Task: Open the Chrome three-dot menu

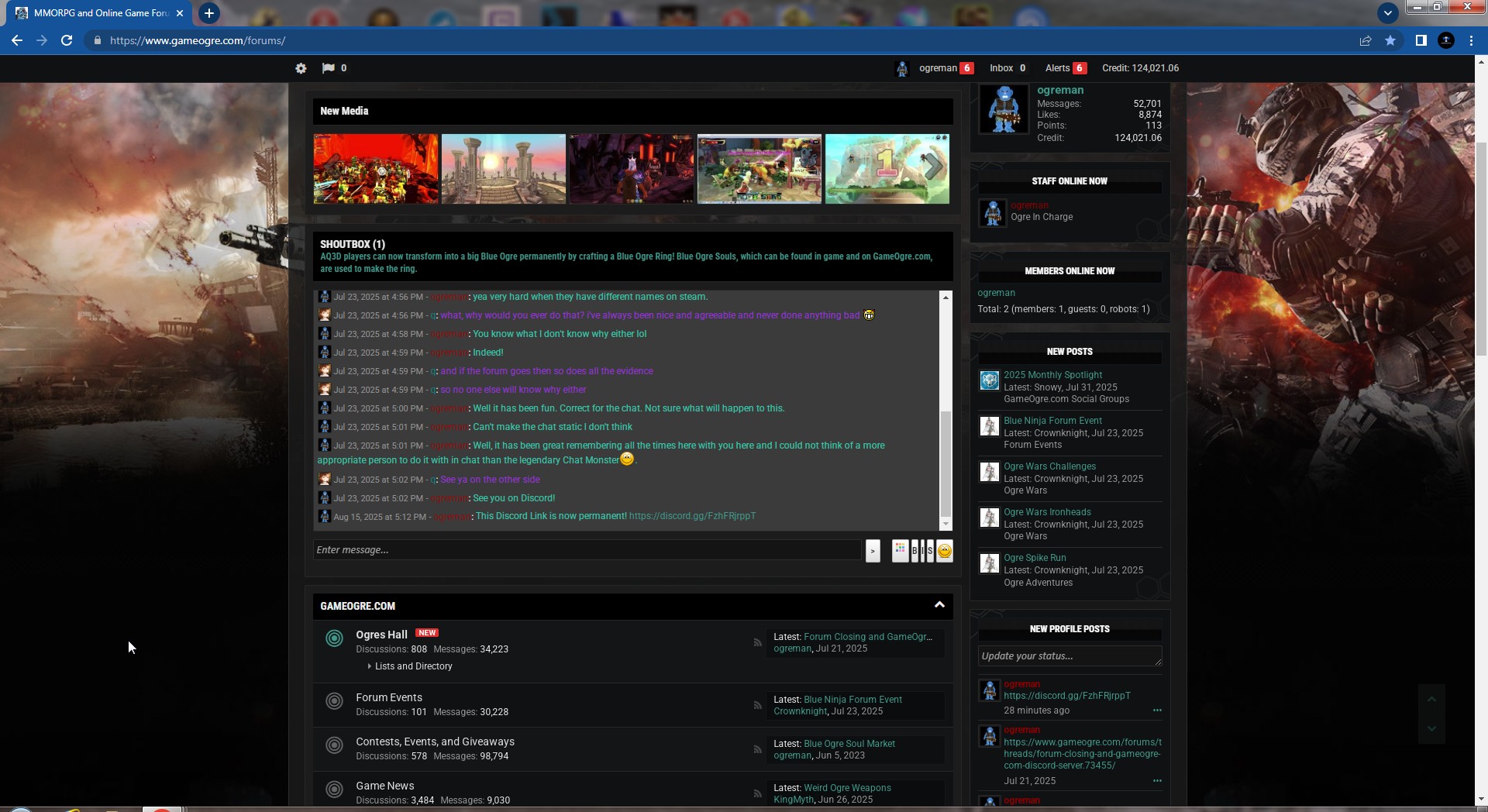Action: pyautogui.click(x=1471, y=40)
